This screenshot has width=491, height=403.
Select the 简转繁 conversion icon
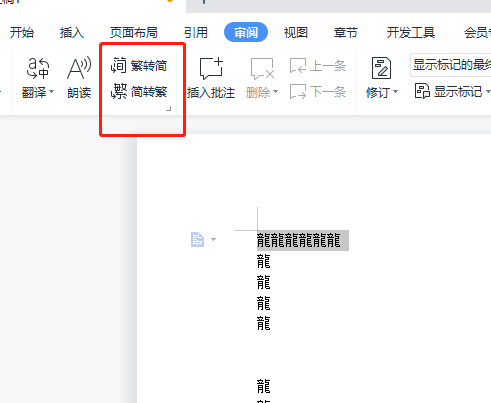tap(119, 91)
